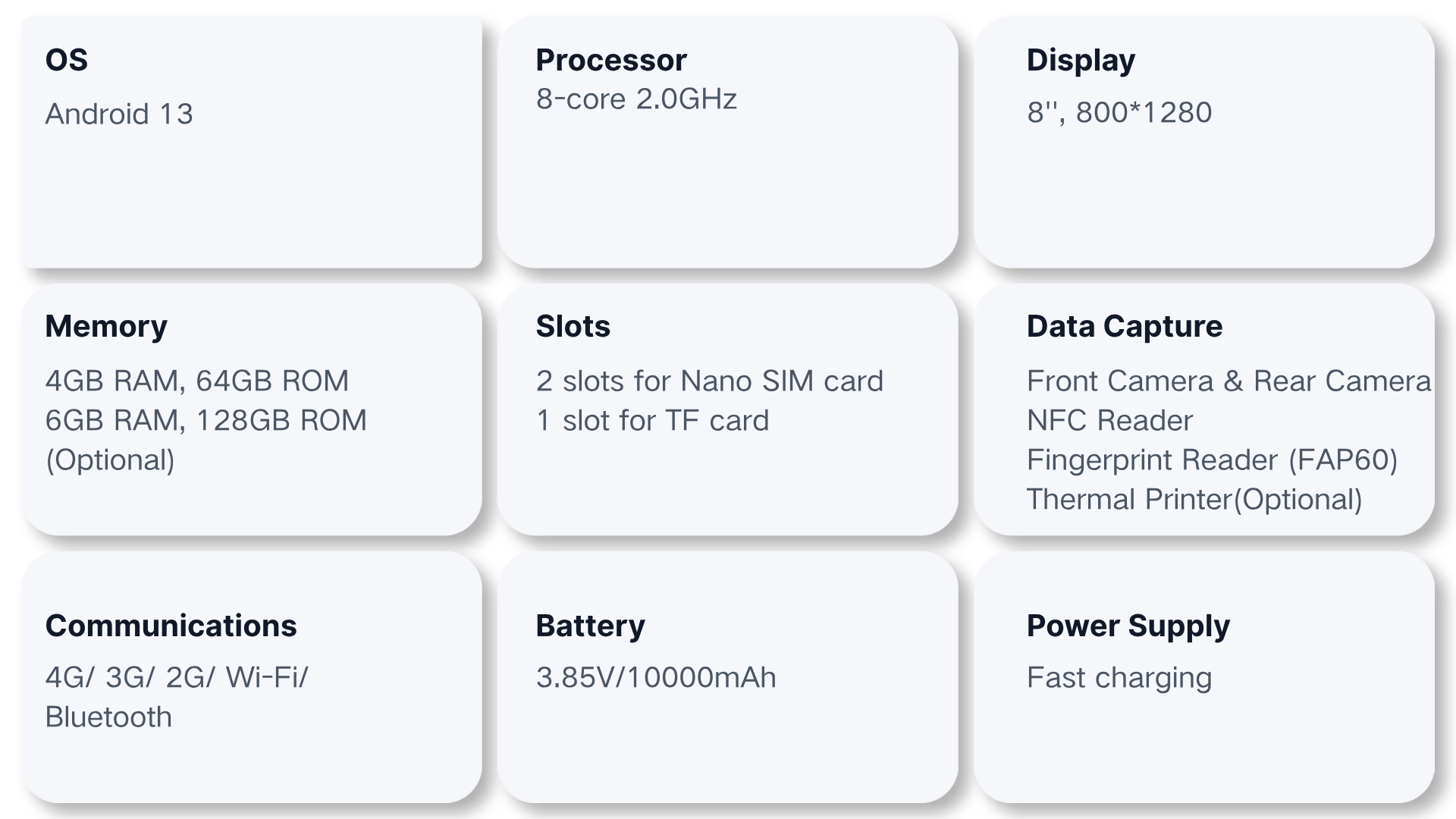Image resolution: width=1456 pixels, height=819 pixels.
Task: Click the Data Capture heading
Action: (1124, 326)
